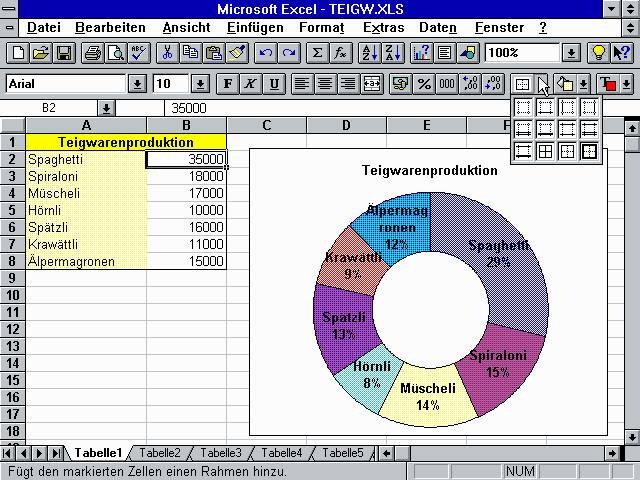Select cell A2 containing Spaghetti

pos(86,159)
